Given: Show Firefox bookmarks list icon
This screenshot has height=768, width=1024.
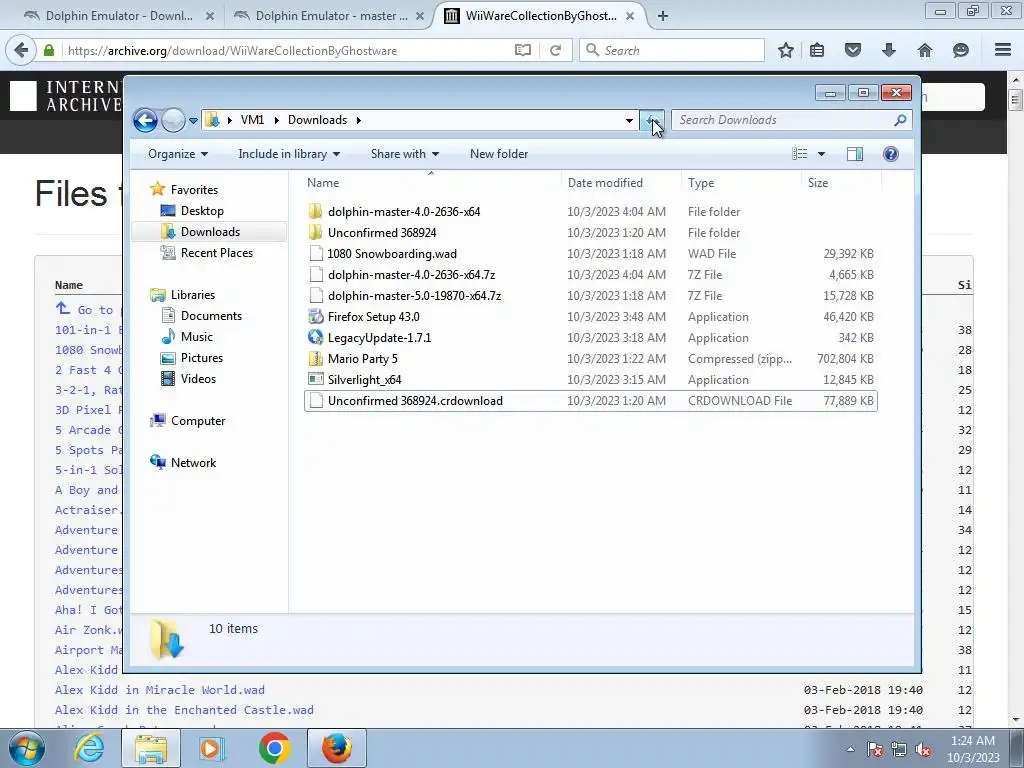Looking at the screenshot, I should click(x=817, y=50).
